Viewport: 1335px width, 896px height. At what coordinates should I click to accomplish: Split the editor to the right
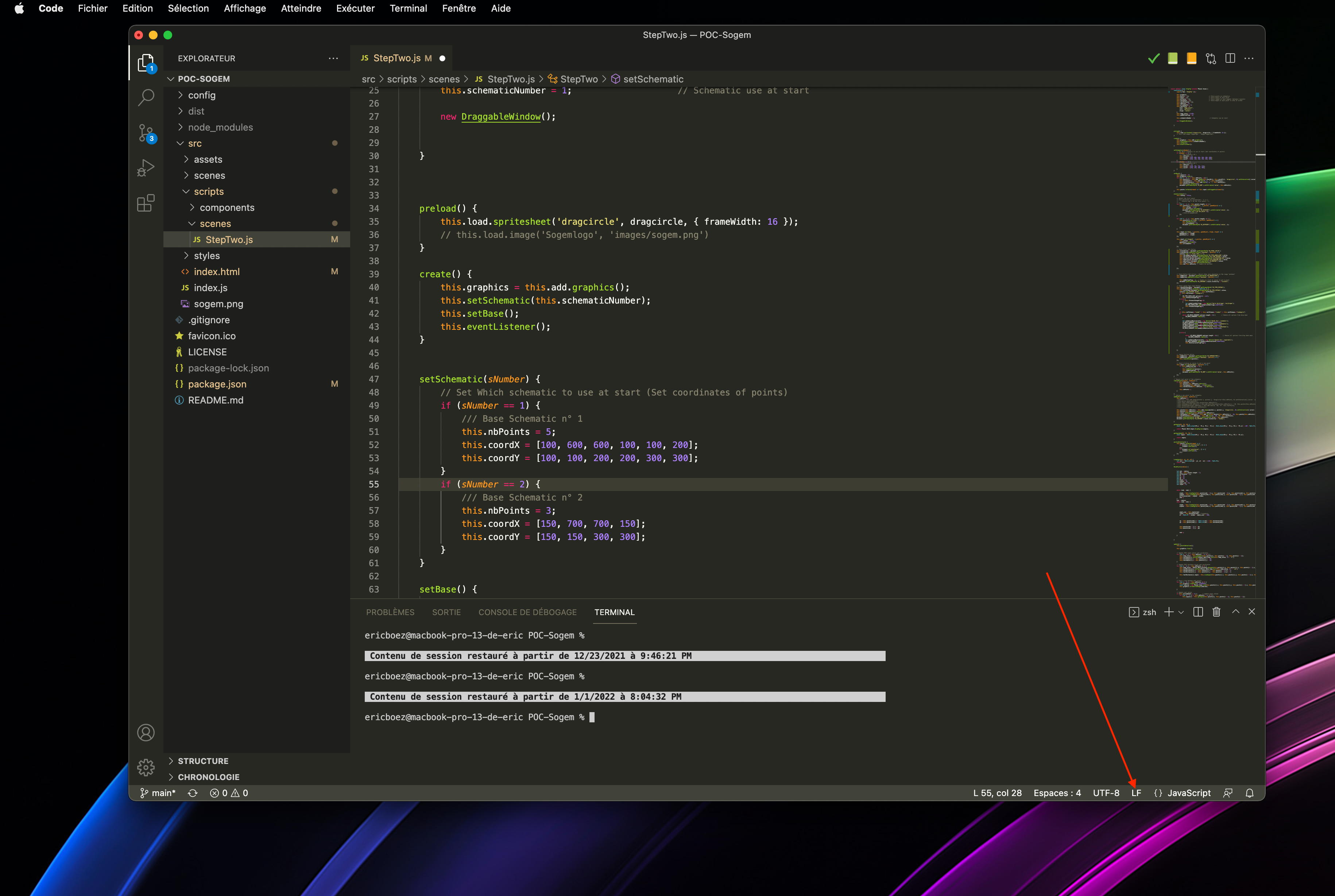(1230, 58)
